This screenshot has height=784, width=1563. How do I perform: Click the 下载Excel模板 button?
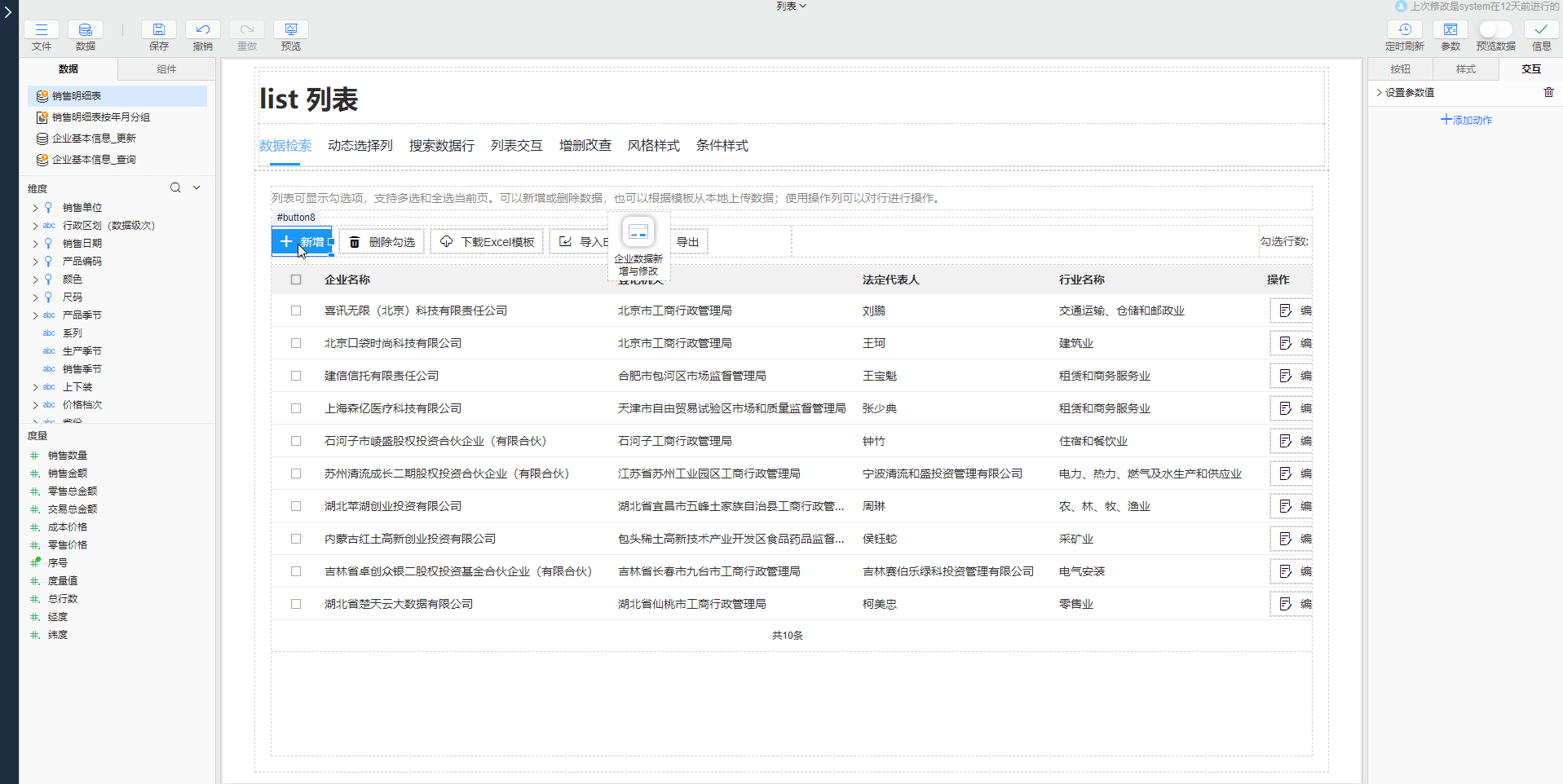click(488, 242)
